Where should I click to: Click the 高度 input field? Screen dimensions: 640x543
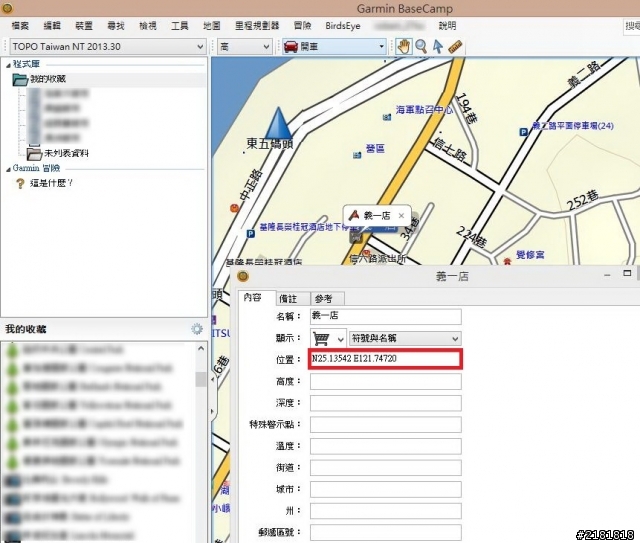click(386, 381)
